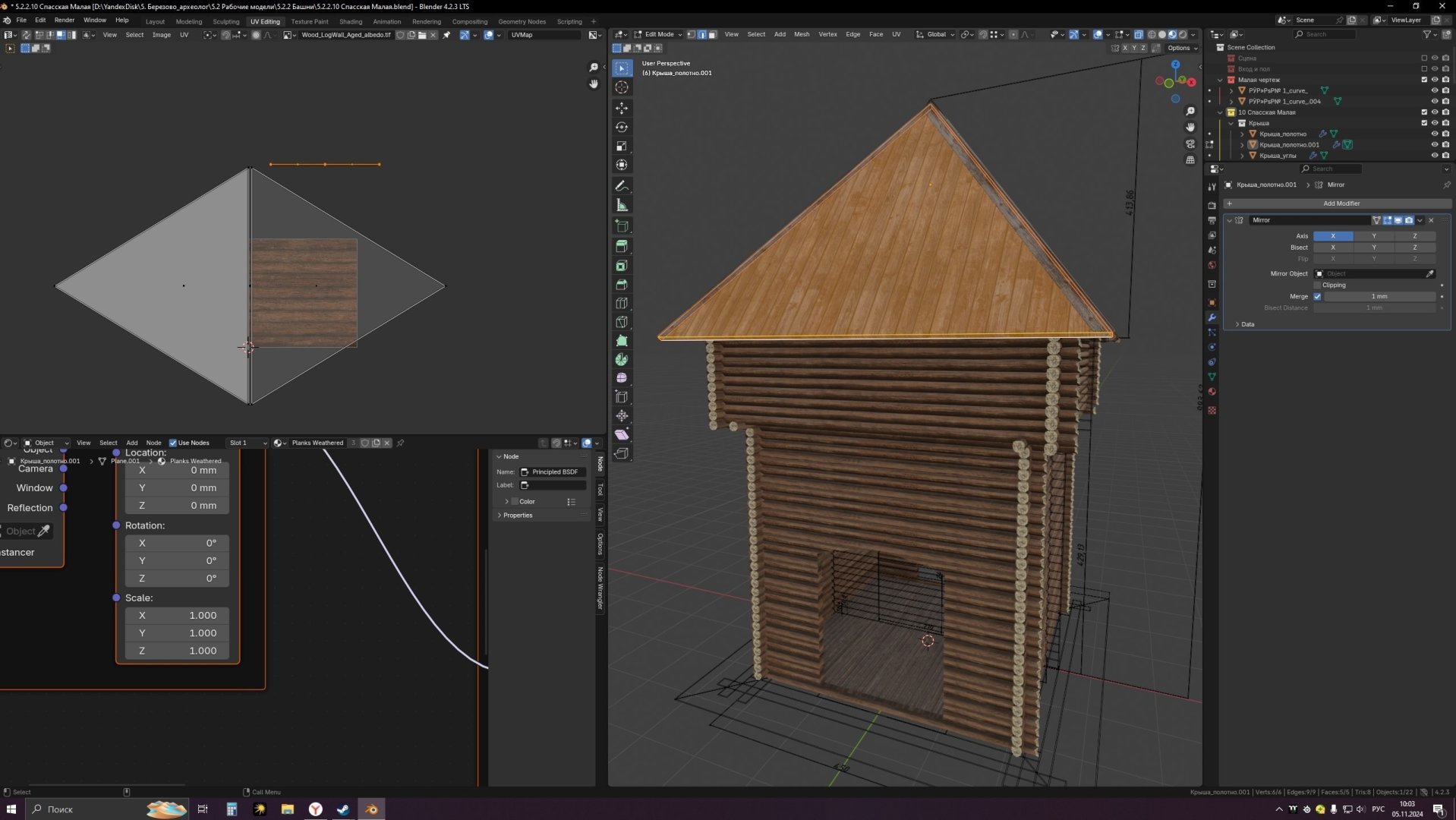The width and height of the screenshot is (1456, 820).
Task: Open the Edit Mode dropdown in viewport
Action: coord(658,34)
